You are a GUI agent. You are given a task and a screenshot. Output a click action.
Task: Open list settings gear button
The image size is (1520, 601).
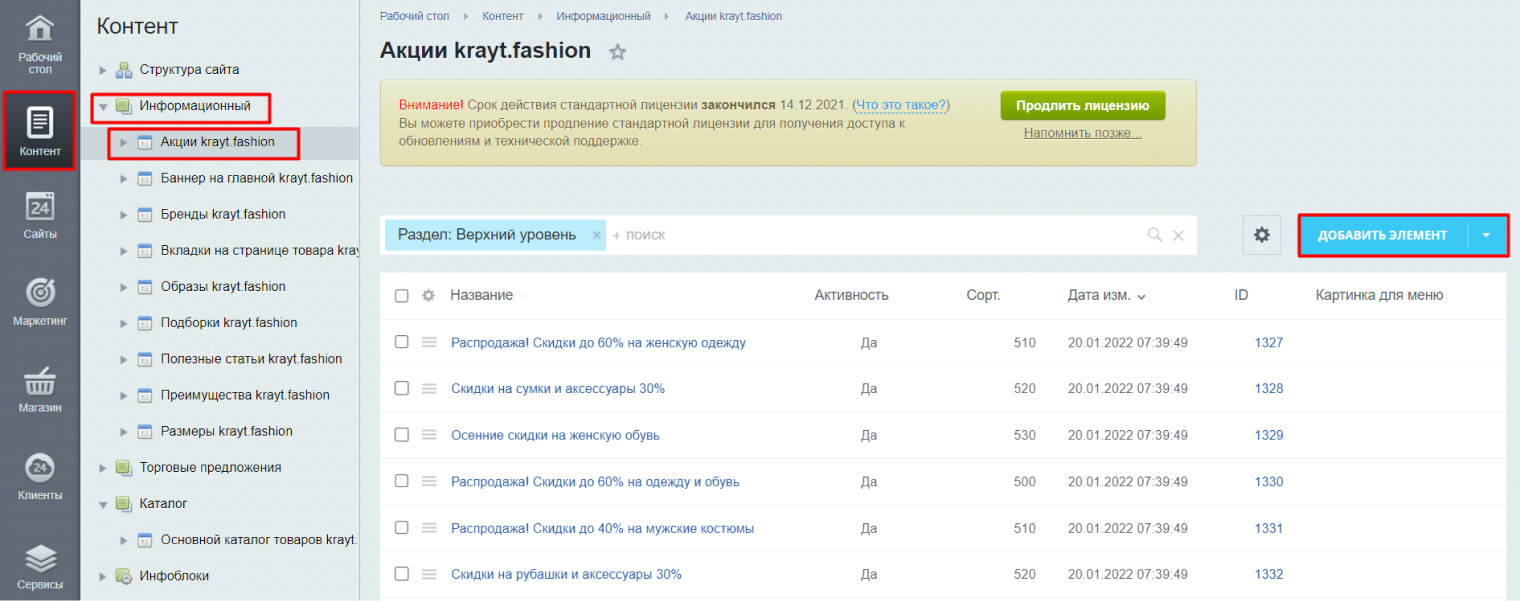tap(1262, 235)
